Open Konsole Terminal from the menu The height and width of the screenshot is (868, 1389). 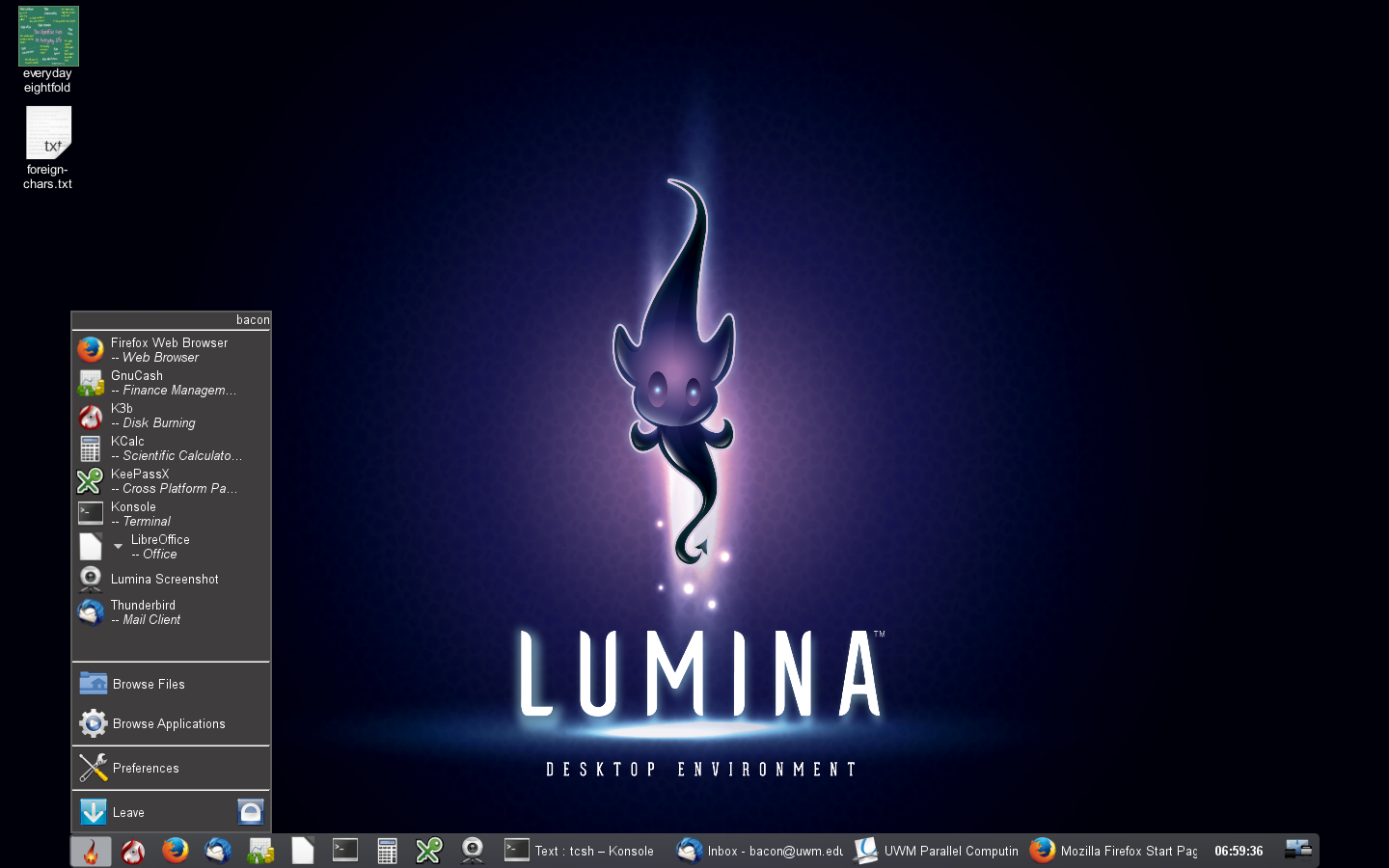(171, 514)
